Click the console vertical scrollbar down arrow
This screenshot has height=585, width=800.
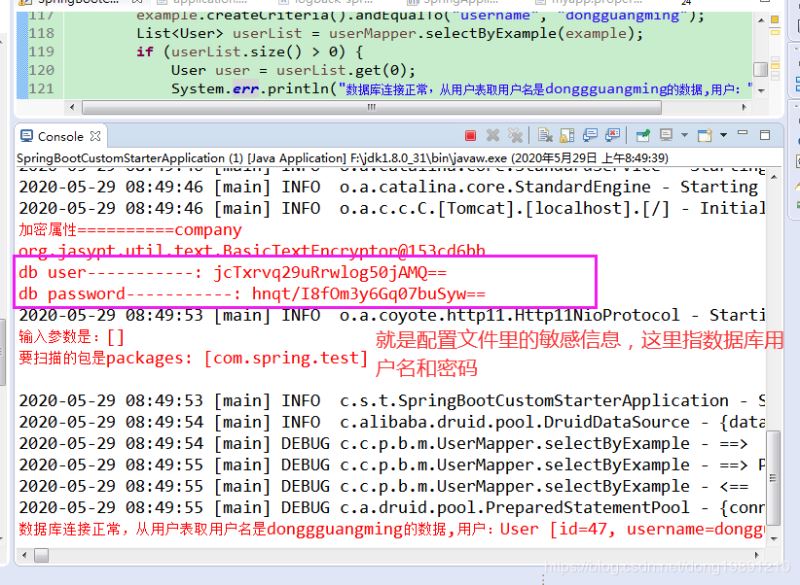click(x=774, y=539)
